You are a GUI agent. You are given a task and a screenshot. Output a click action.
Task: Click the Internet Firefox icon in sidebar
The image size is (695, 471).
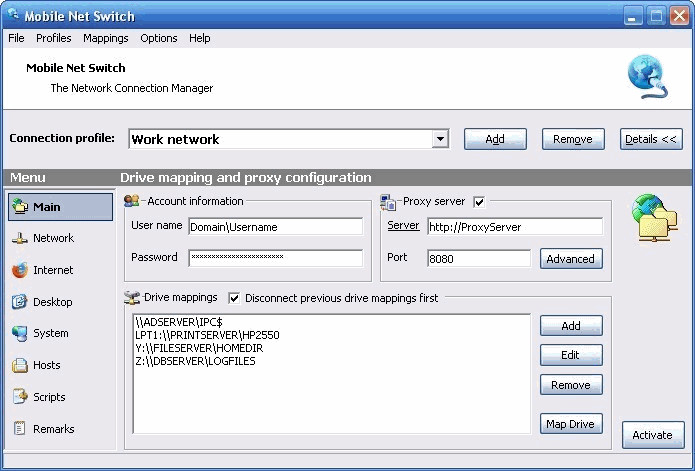click(x=20, y=270)
